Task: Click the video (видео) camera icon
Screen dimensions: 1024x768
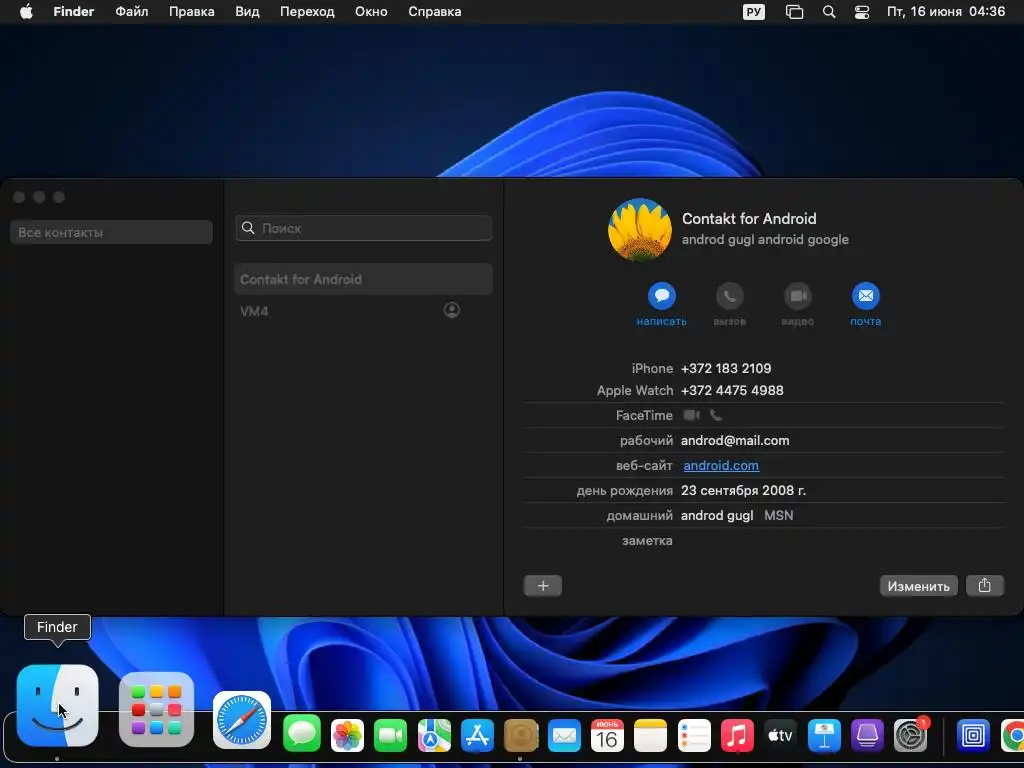Action: [x=797, y=296]
